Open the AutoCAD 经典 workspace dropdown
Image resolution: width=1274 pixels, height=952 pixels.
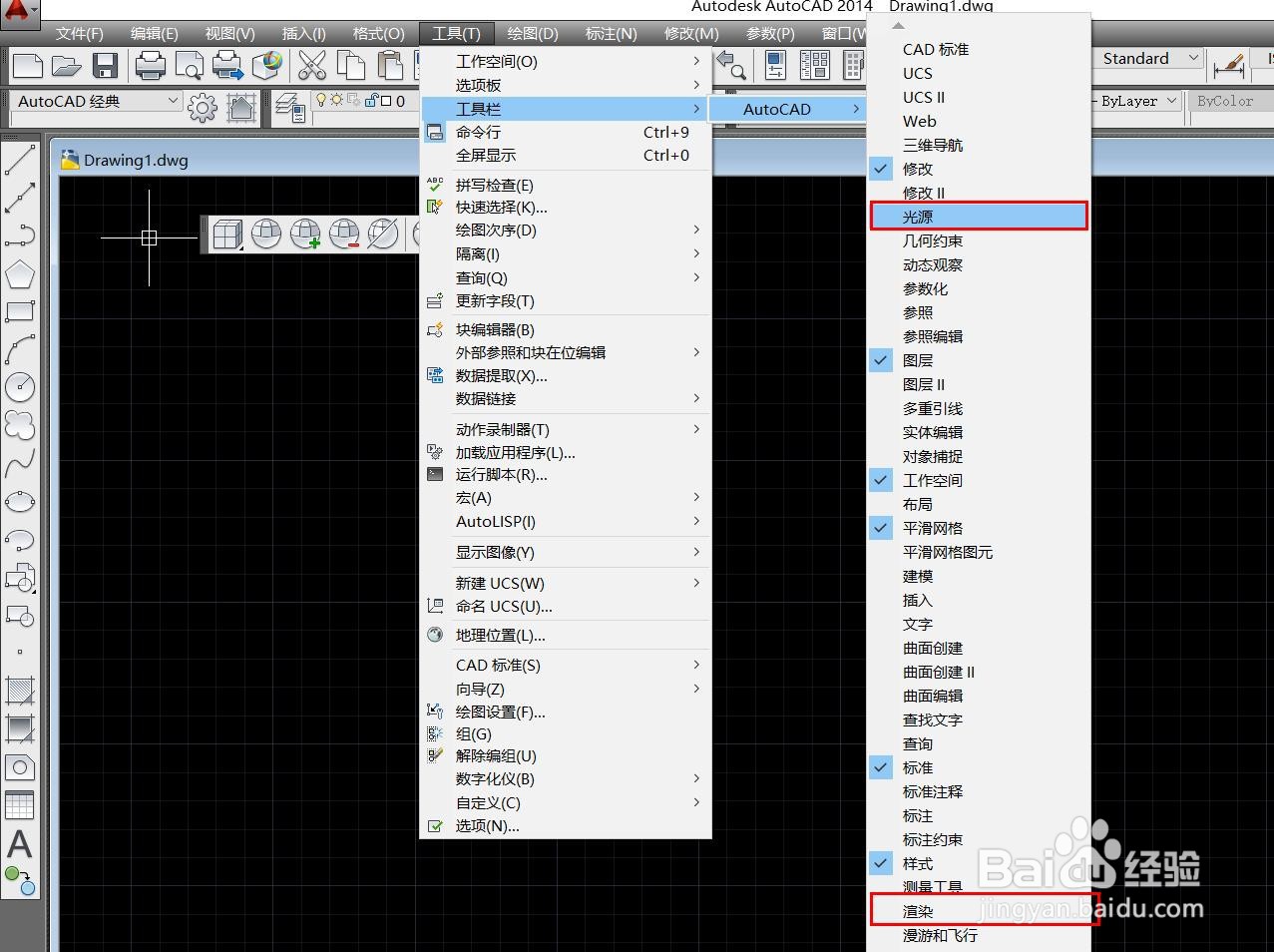coord(97,101)
